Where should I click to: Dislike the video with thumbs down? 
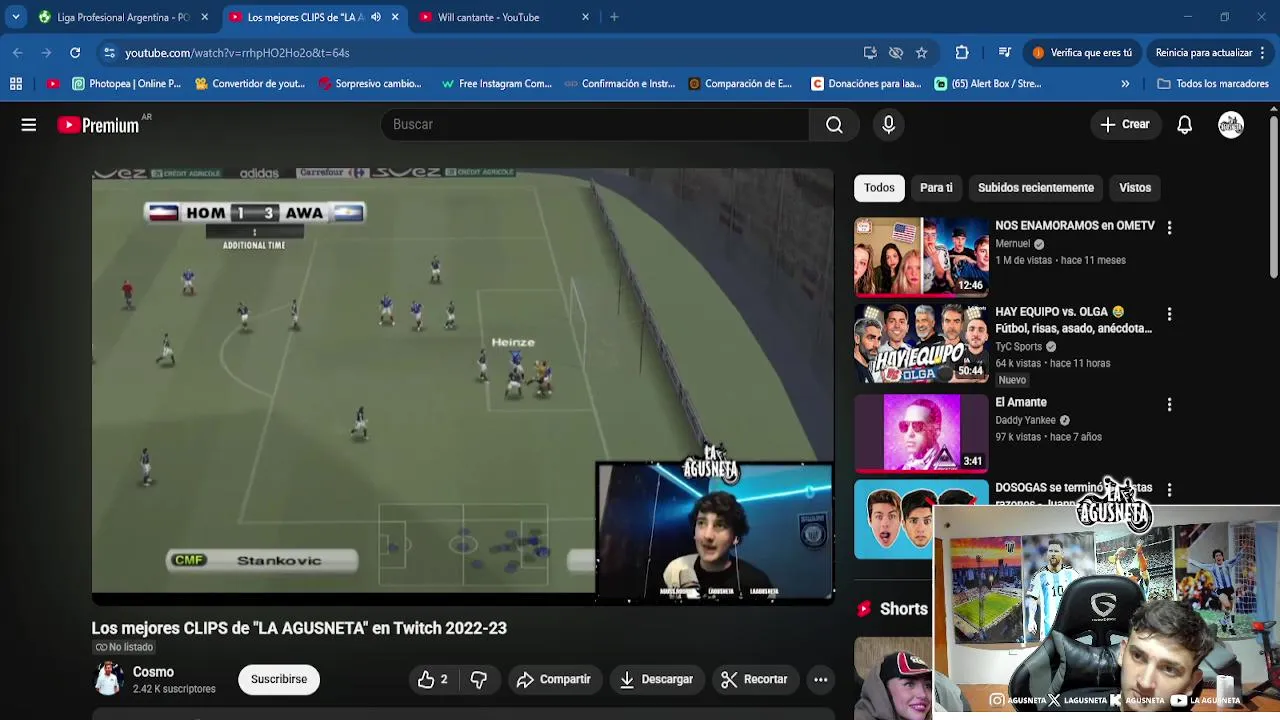479,679
